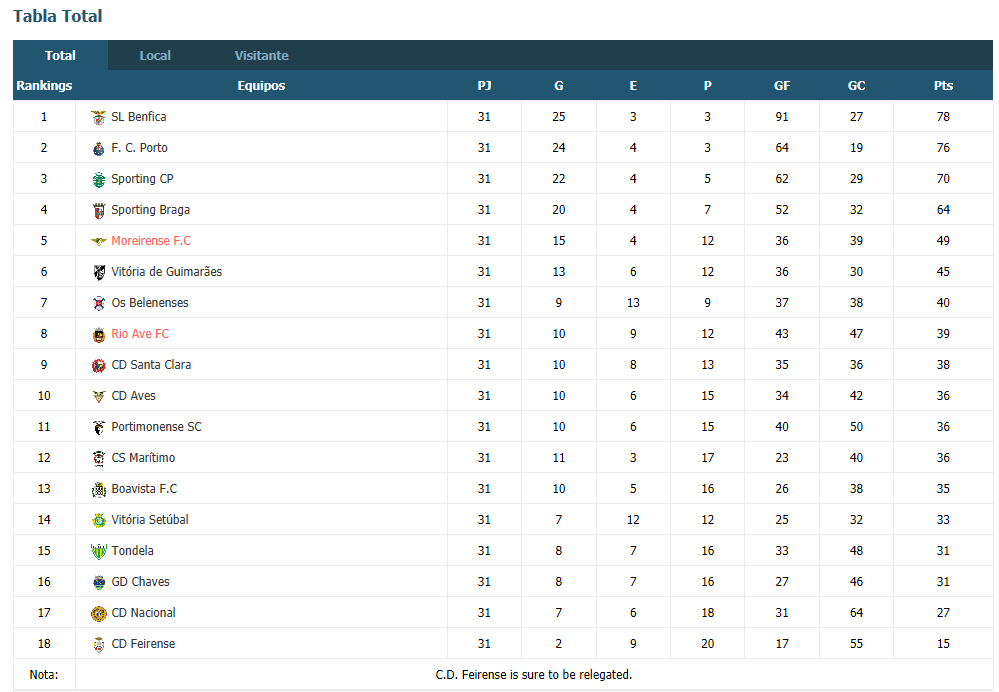Switch to the Local tab

155,55
